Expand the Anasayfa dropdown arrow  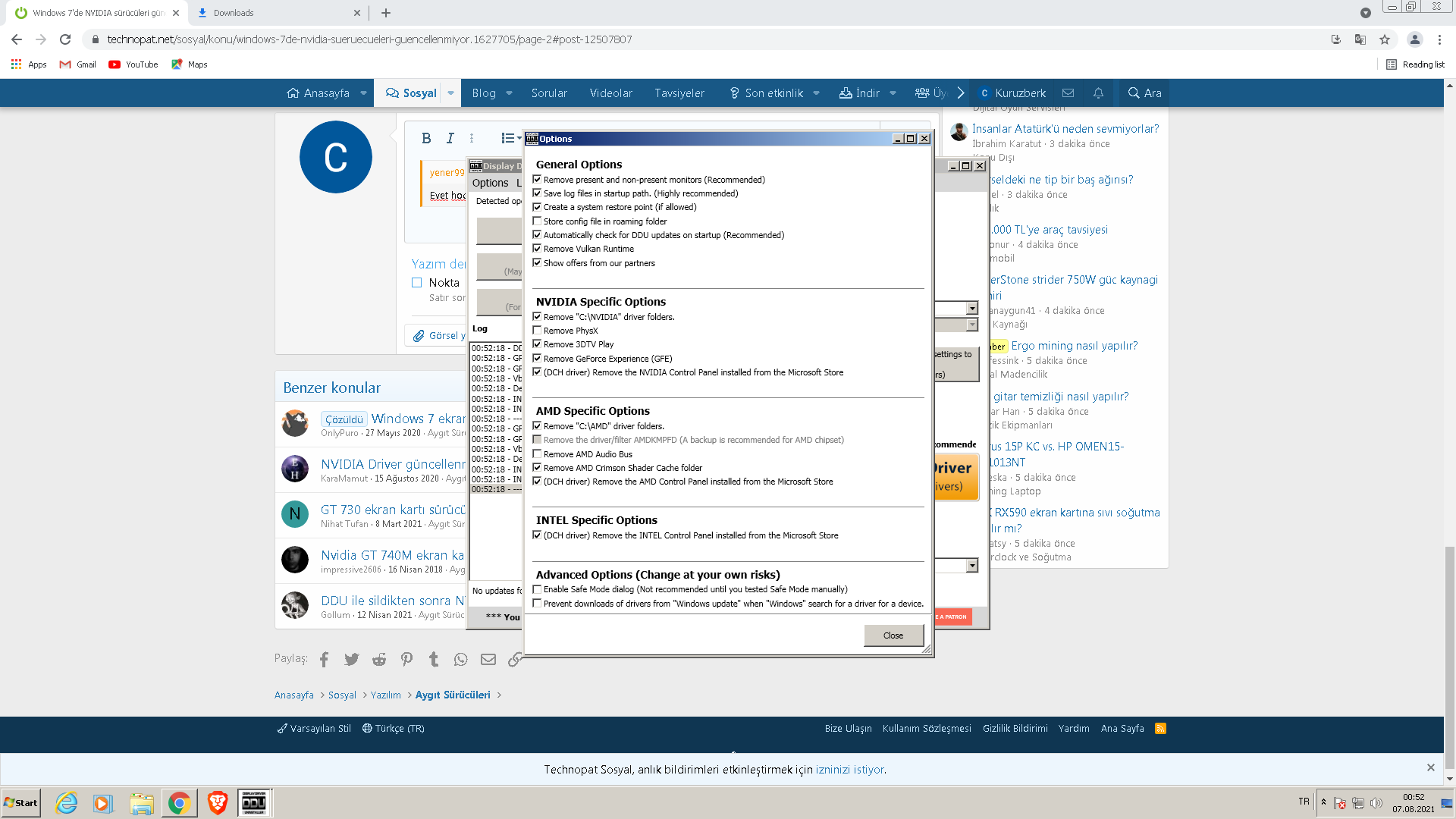pos(363,93)
